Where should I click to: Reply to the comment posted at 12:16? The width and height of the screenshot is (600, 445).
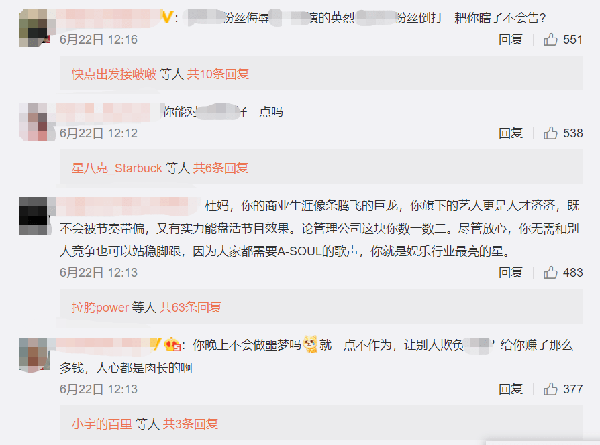coord(510,39)
